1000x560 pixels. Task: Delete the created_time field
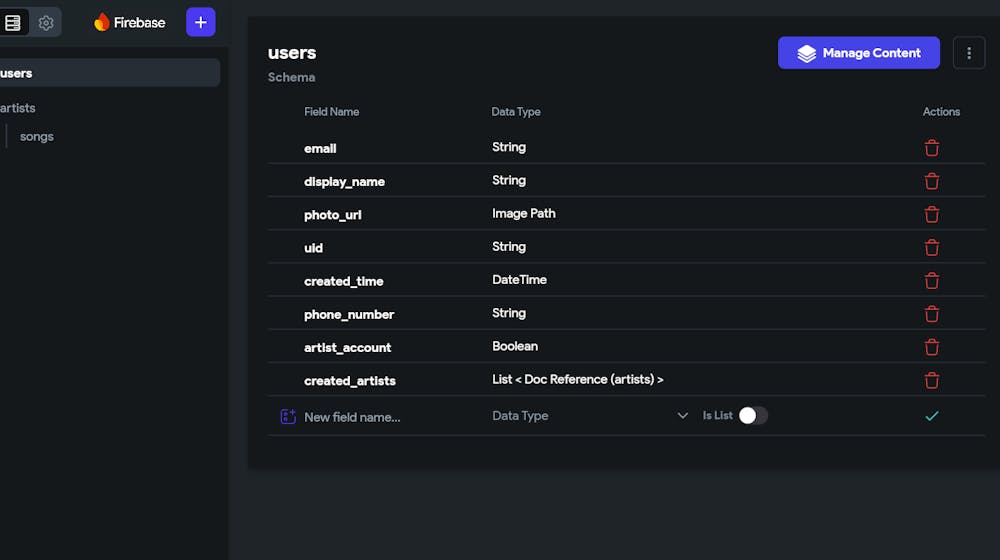[932, 281]
